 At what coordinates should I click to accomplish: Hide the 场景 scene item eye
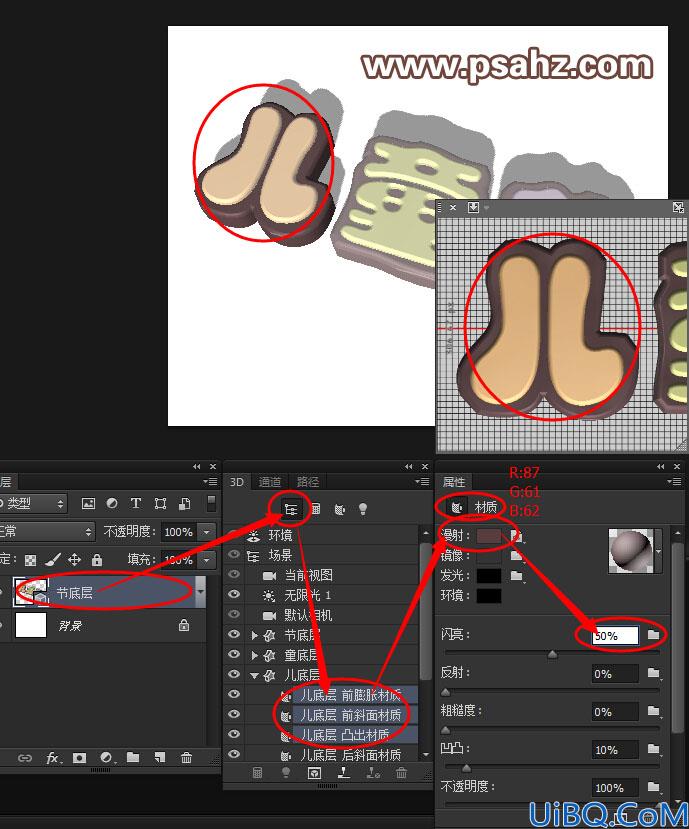tap(234, 555)
